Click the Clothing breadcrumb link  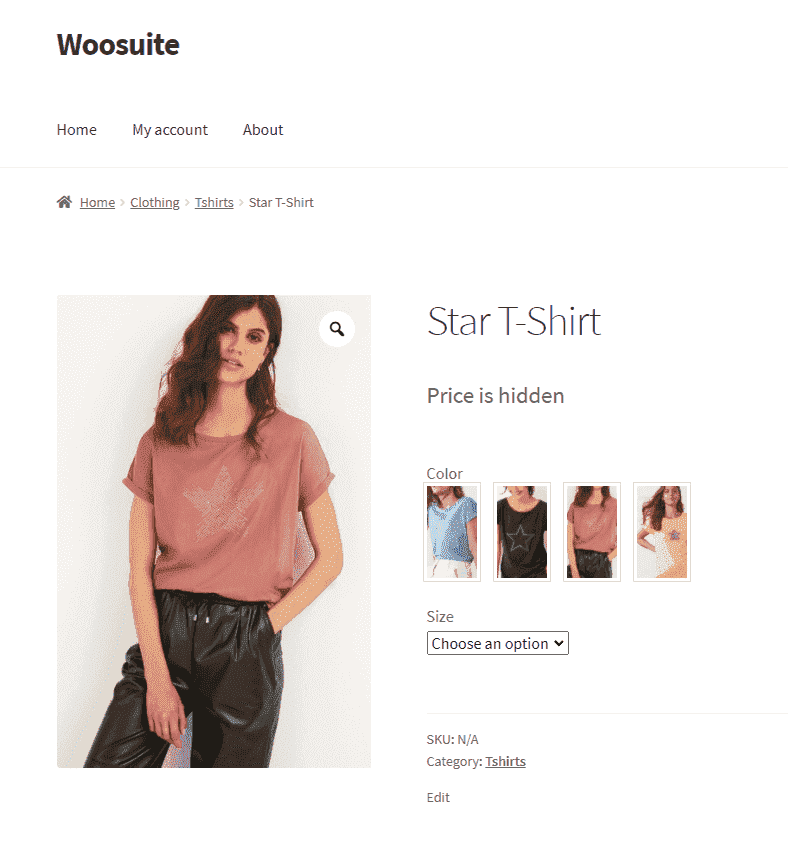pyautogui.click(x=155, y=202)
